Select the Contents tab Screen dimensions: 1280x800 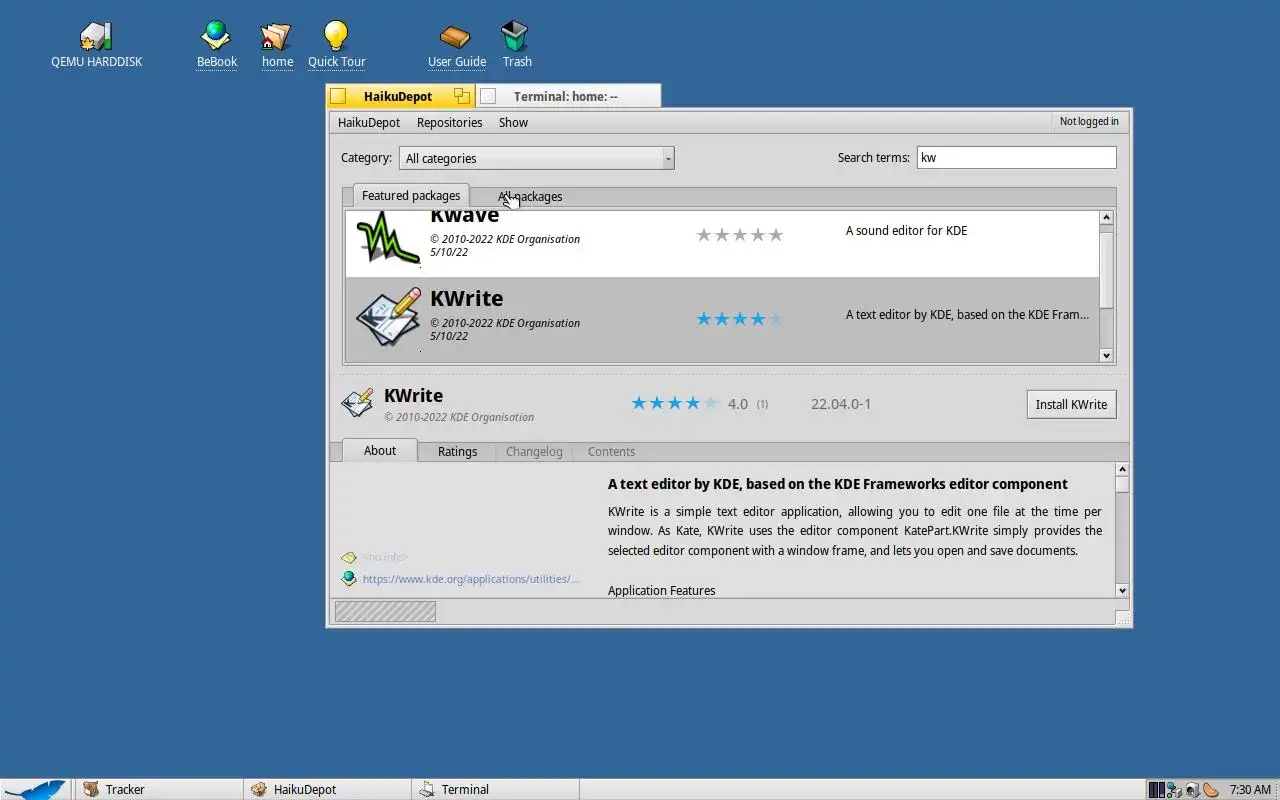pos(611,451)
